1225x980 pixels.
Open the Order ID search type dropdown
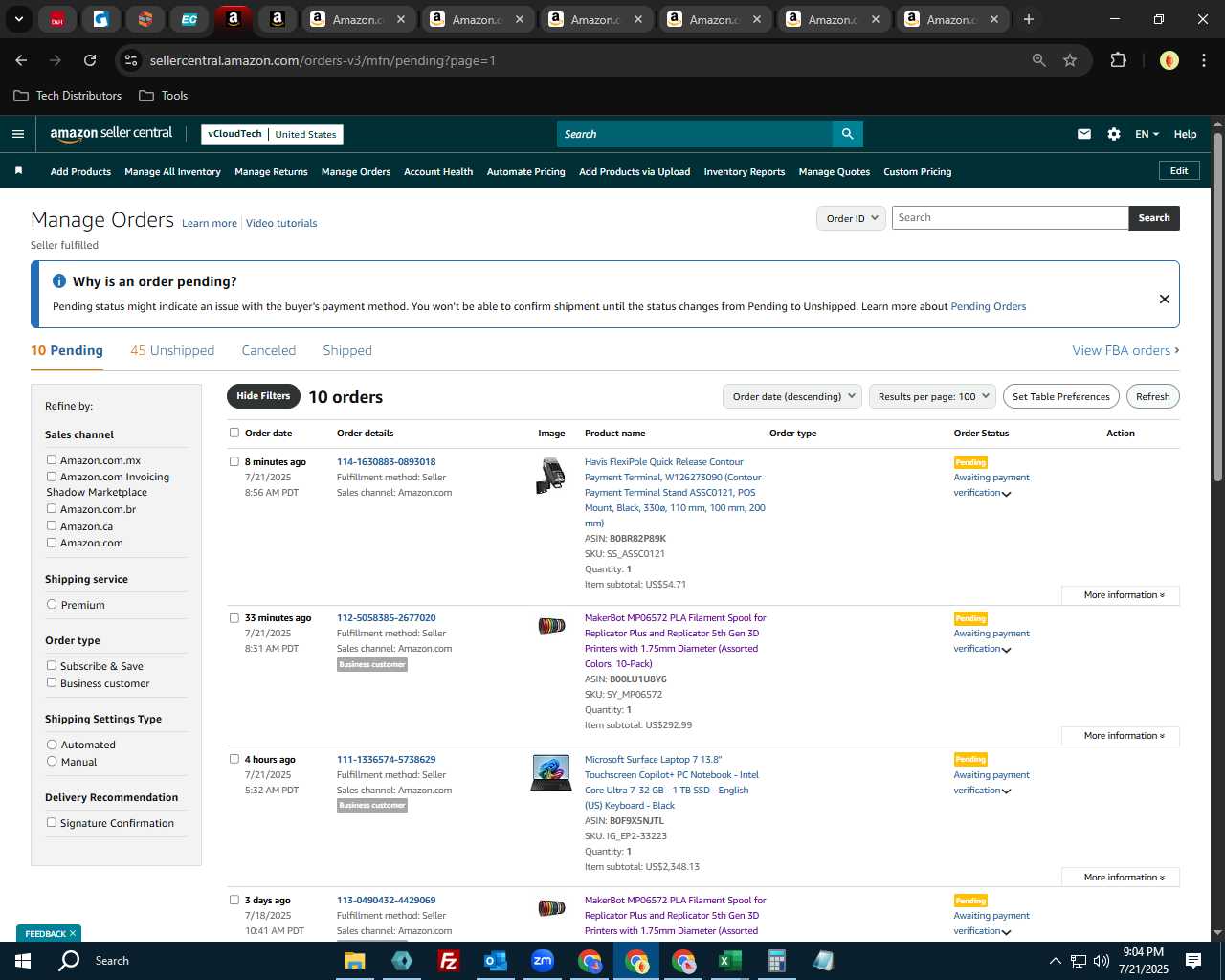point(851,218)
